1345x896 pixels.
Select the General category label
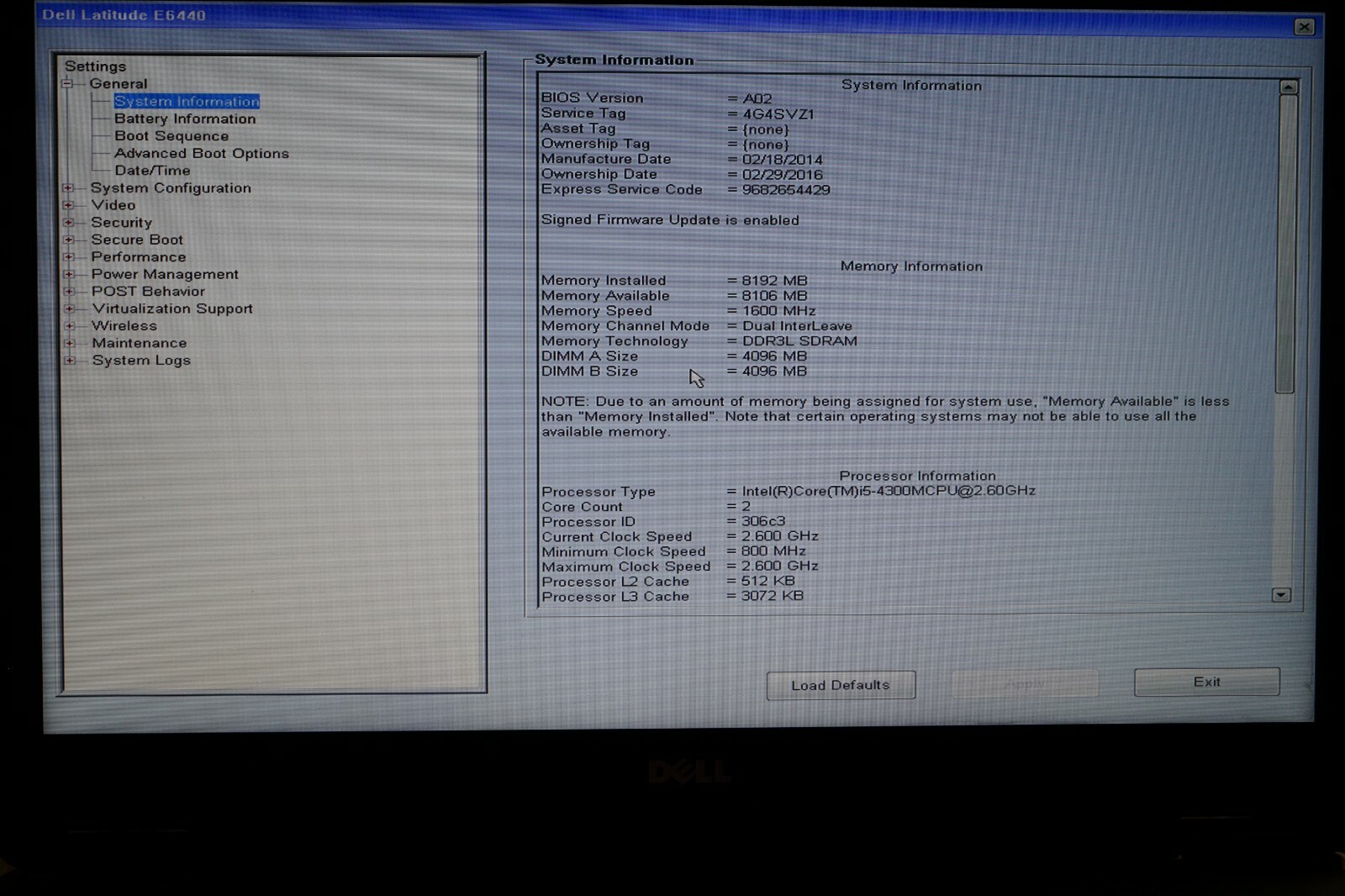point(119,84)
